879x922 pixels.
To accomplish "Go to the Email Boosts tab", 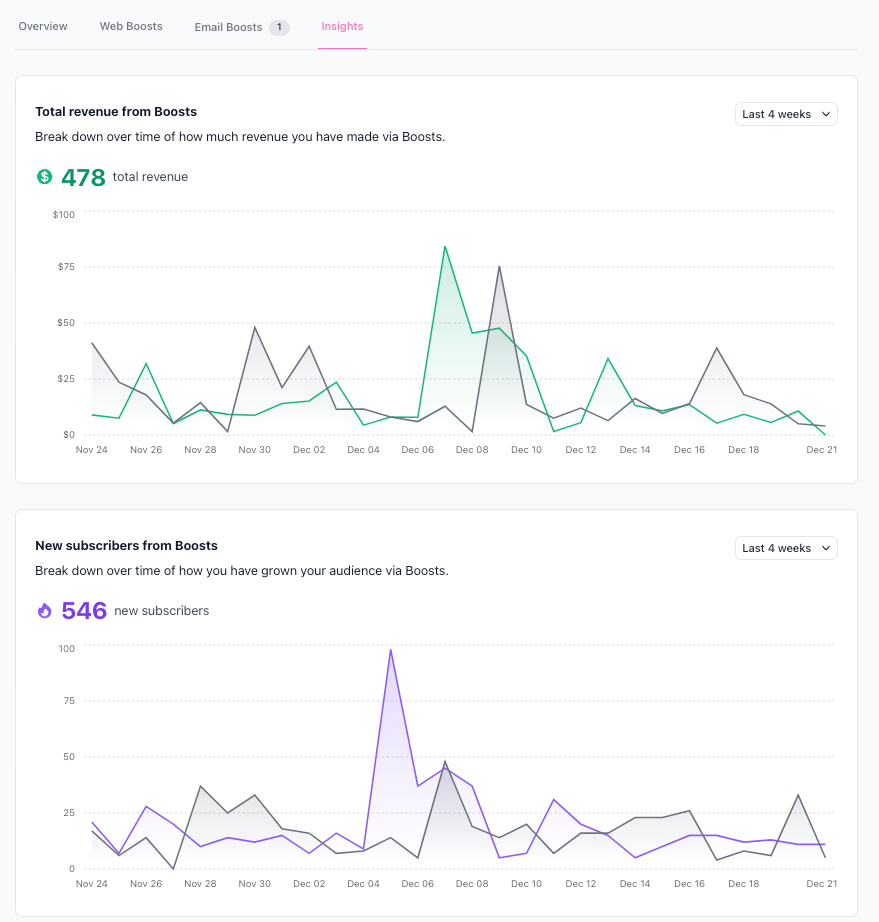I will point(228,27).
